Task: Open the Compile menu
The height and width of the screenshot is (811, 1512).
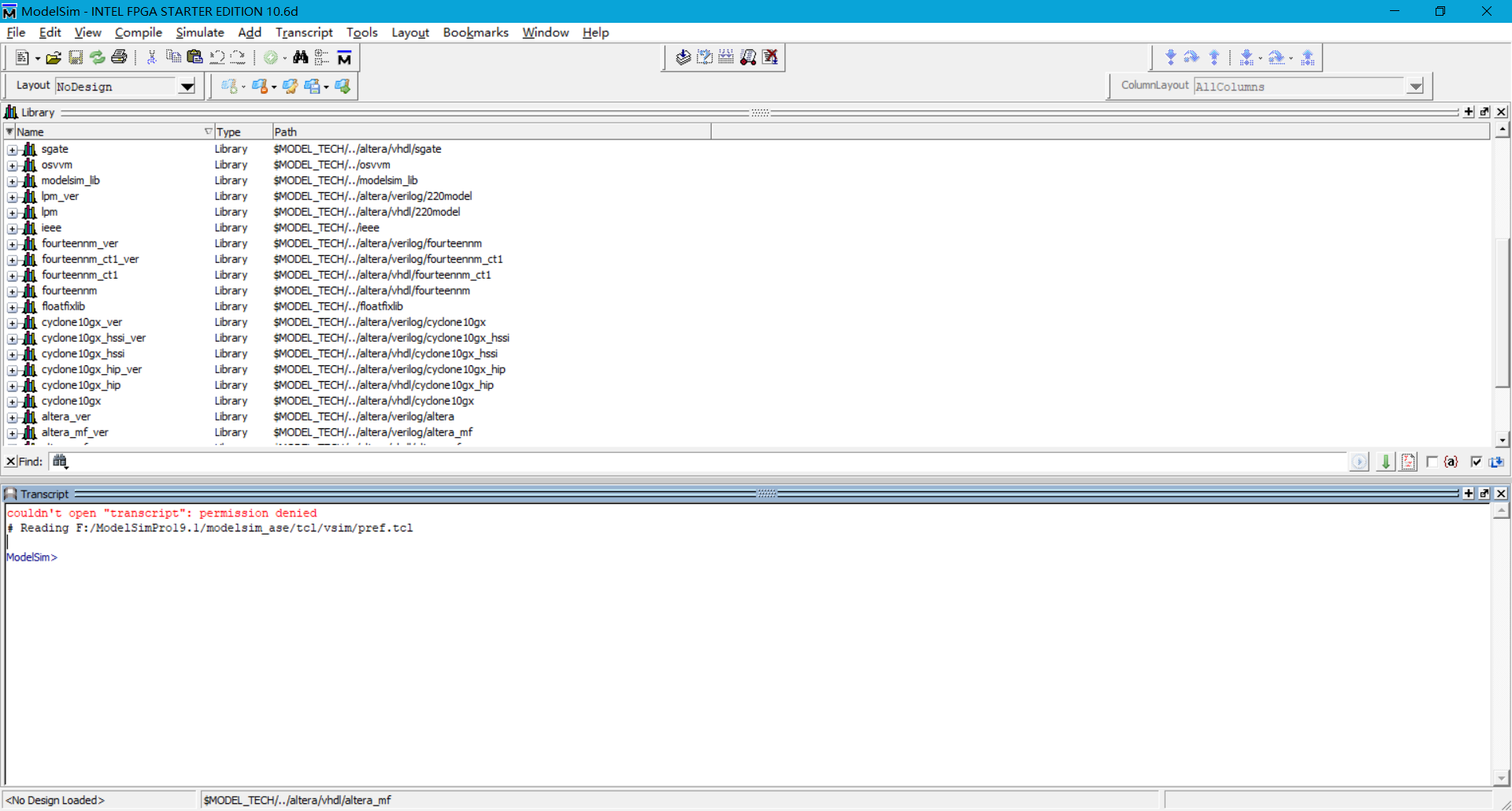Action: click(139, 32)
